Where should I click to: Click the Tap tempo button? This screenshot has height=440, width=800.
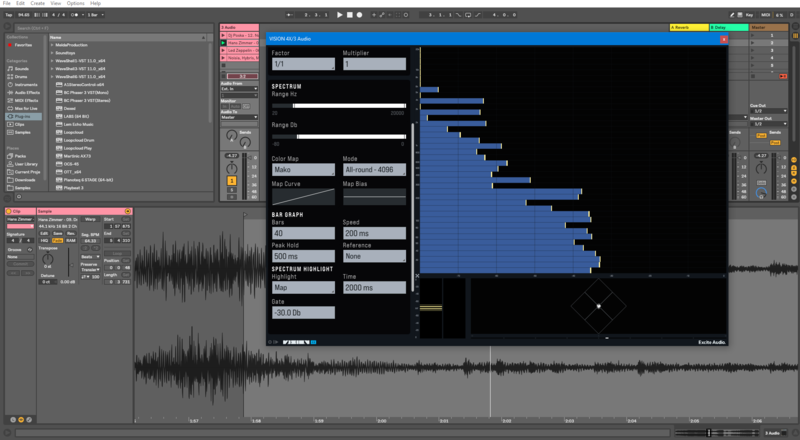point(6,15)
